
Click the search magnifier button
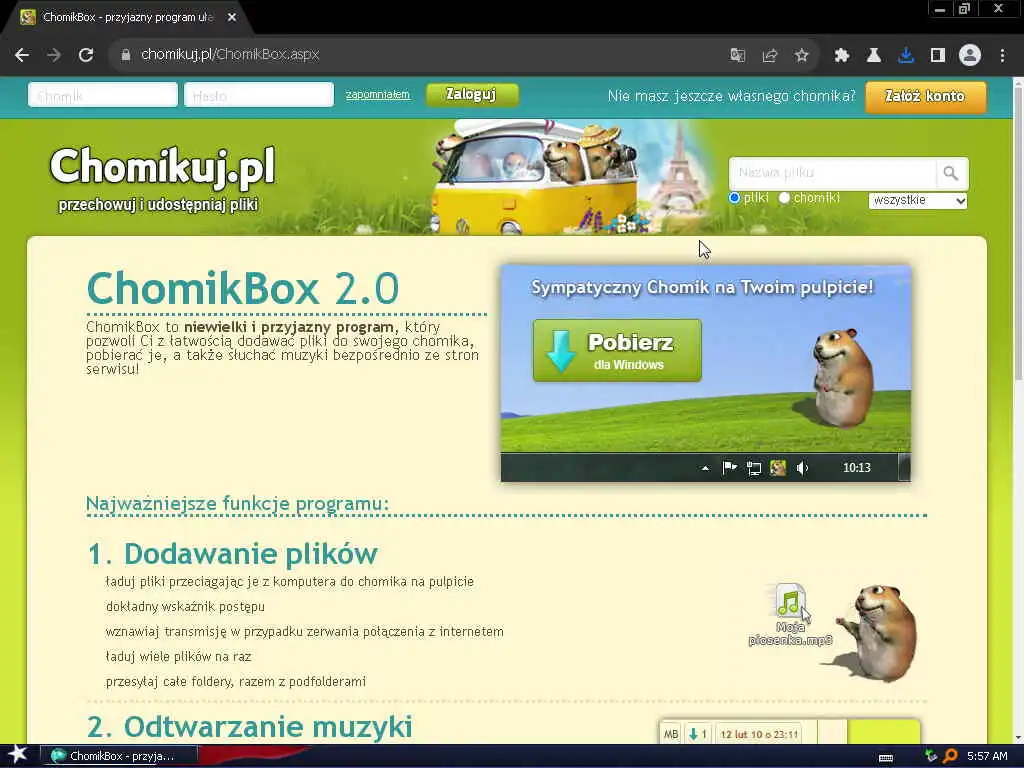tap(951, 173)
